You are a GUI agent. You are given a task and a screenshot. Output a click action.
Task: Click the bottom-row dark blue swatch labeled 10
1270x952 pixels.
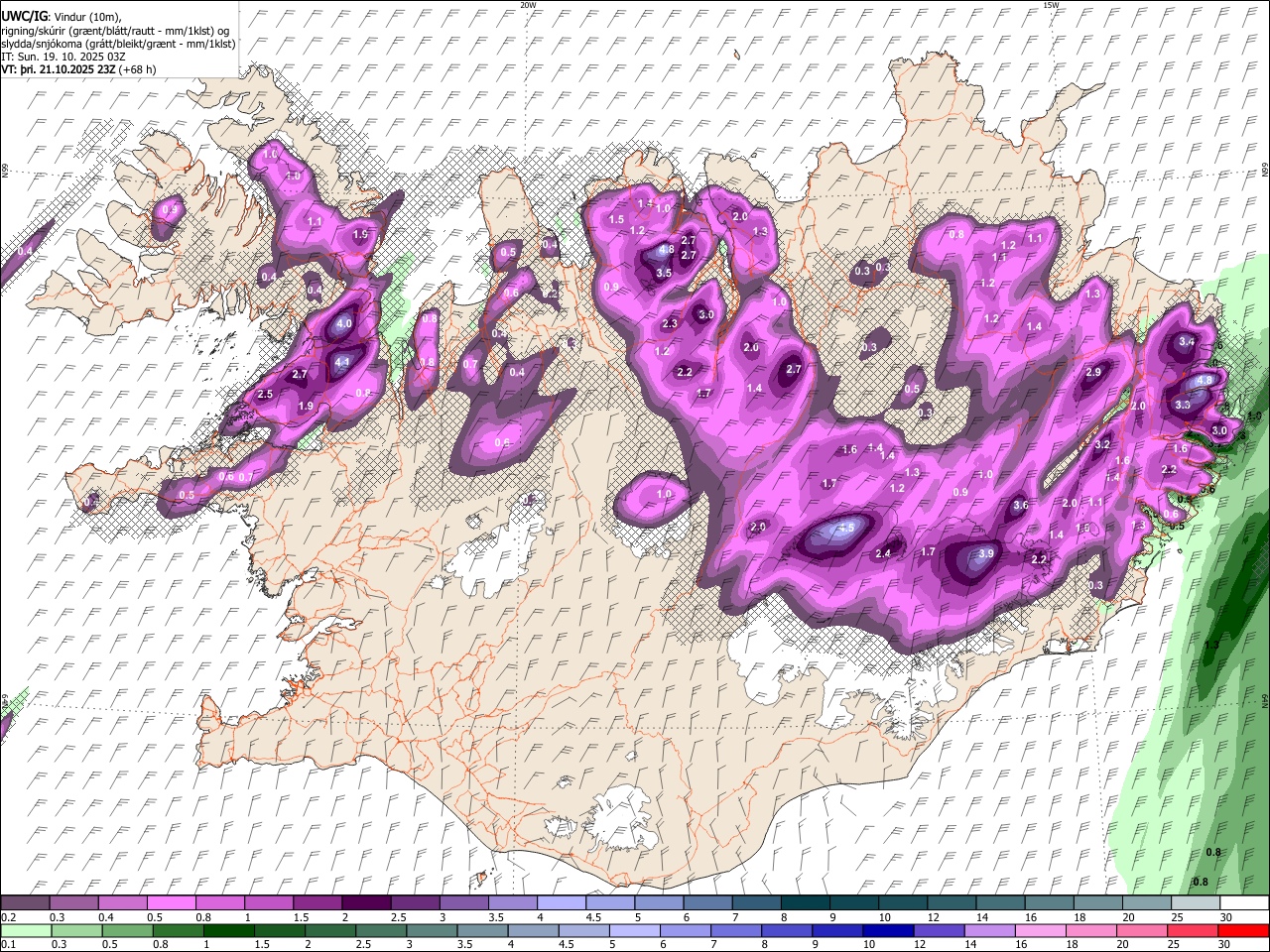[x=887, y=930]
